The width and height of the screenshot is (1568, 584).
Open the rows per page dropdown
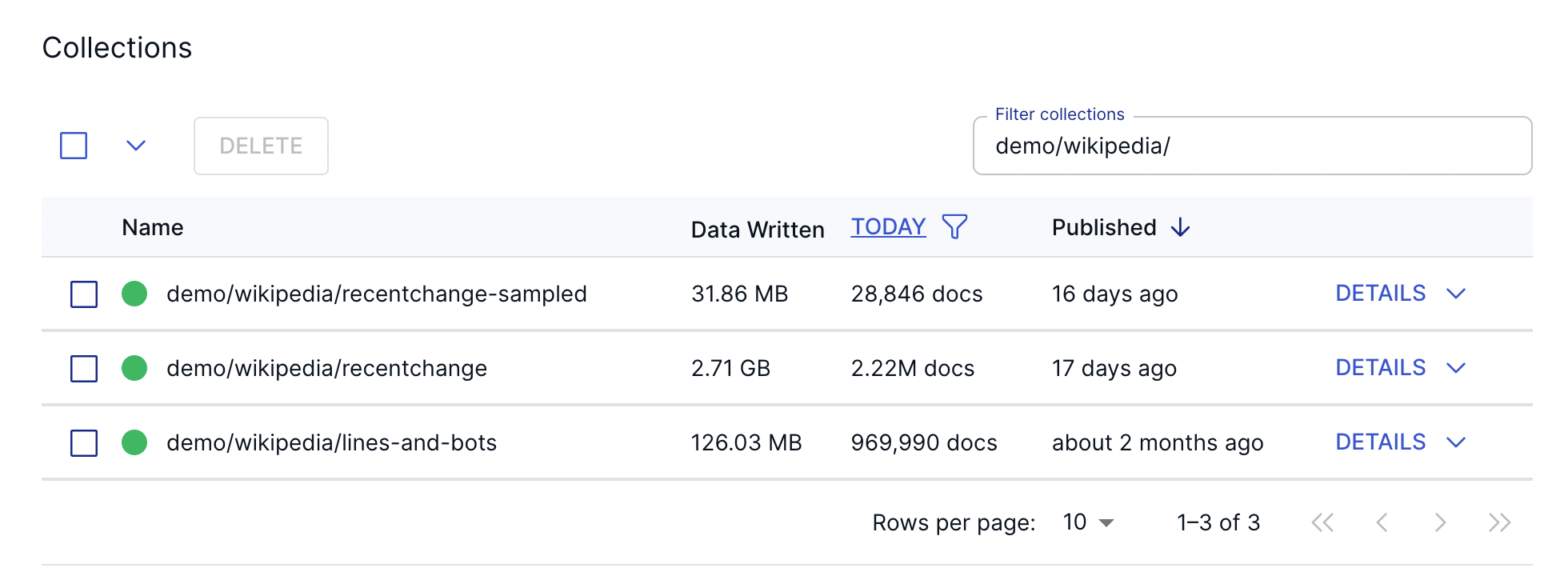pos(1089,522)
